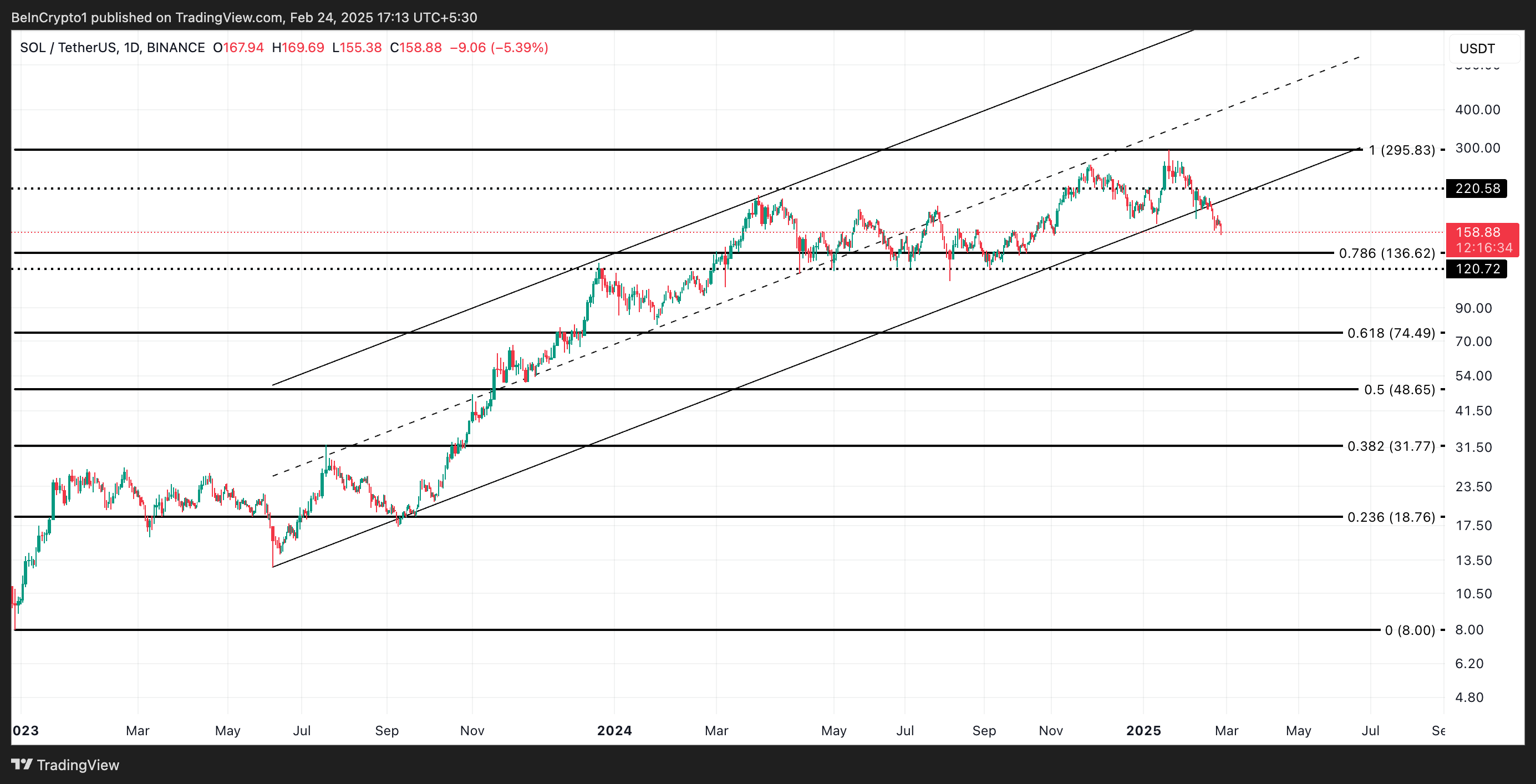The height and width of the screenshot is (784, 1536).
Task: Select the 0.618 (74.49) Fibonacci label
Action: 1391,333
